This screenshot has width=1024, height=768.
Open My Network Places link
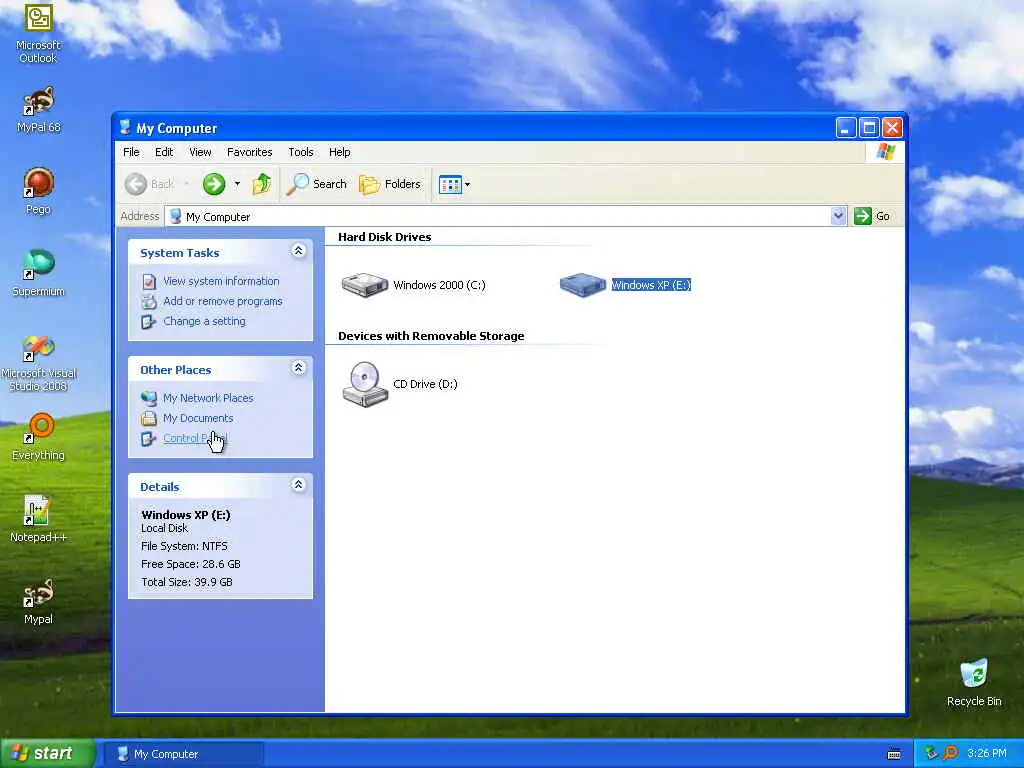(x=208, y=398)
